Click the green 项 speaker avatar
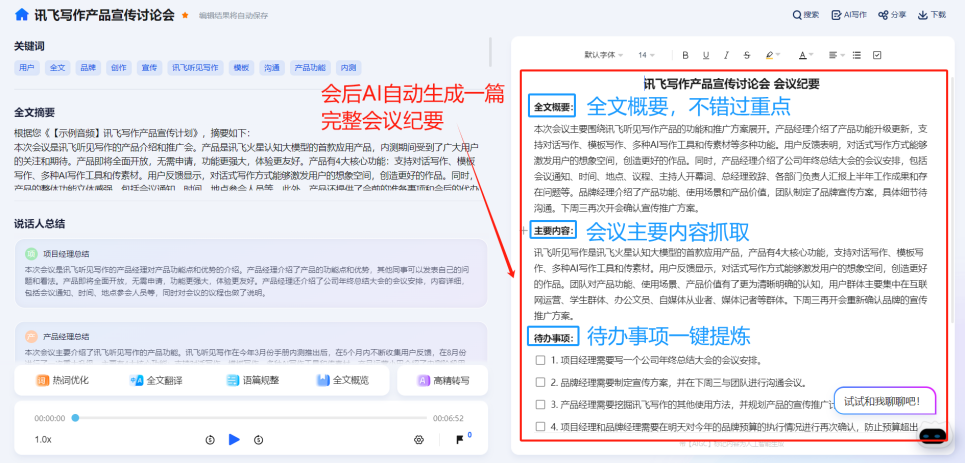This screenshot has height=464, width=966. (x=31, y=254)
